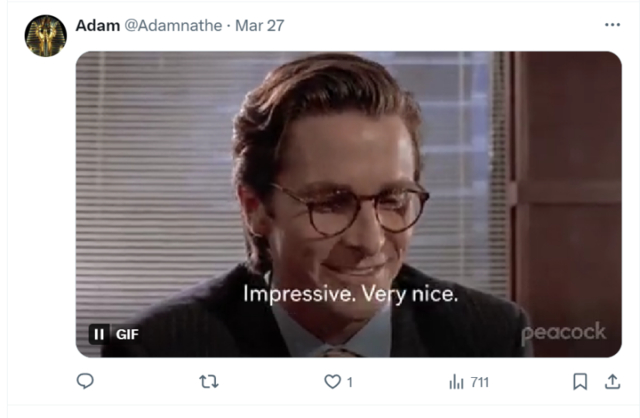640x418 pixels.
Task: Repost this tweet
Action: (x=209, y=381)
